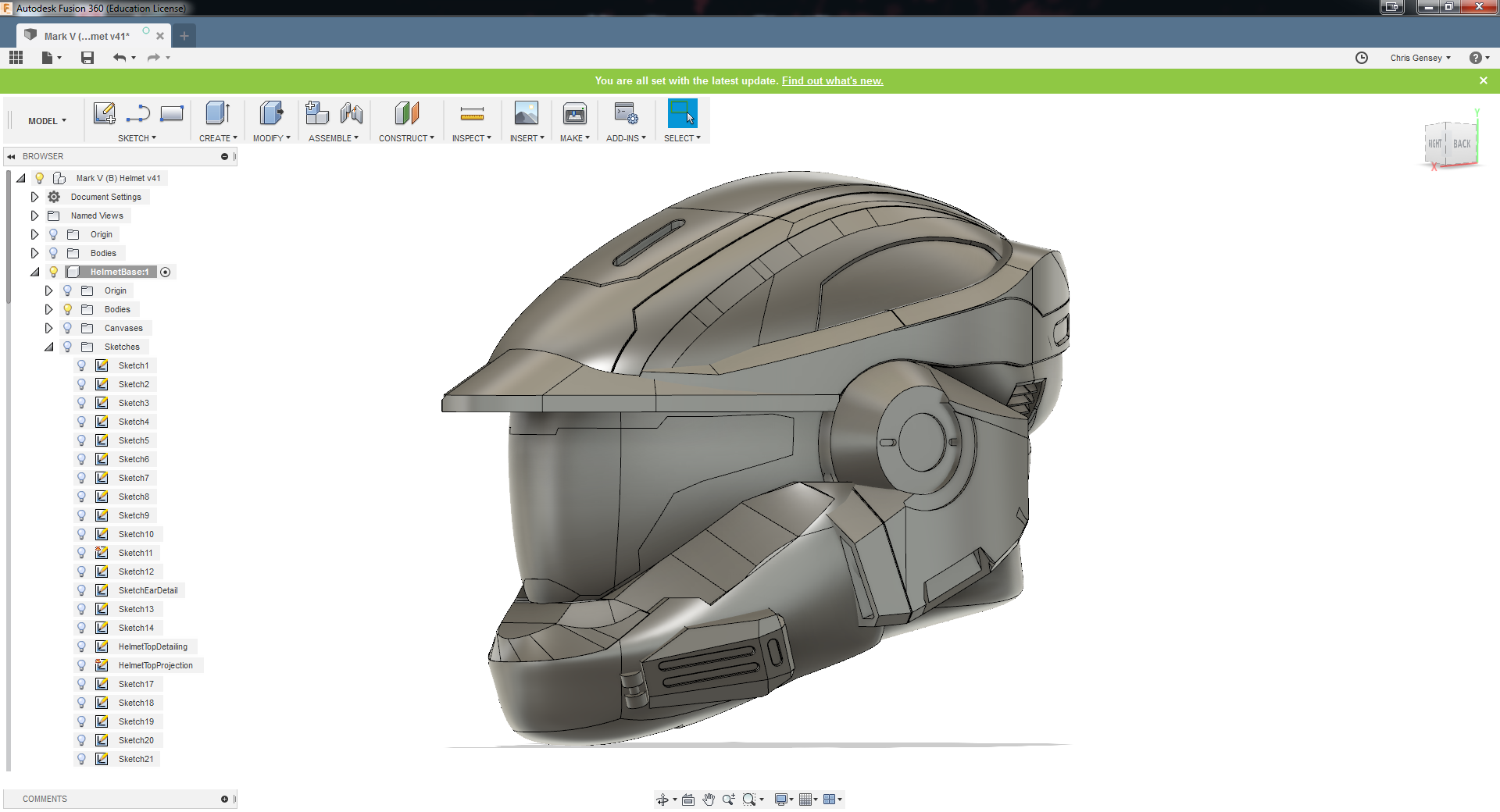This screenshot has width=1500, height=812.
Task: Toggle visibility of HelmetTopProjection
Action: pos(81,665)
